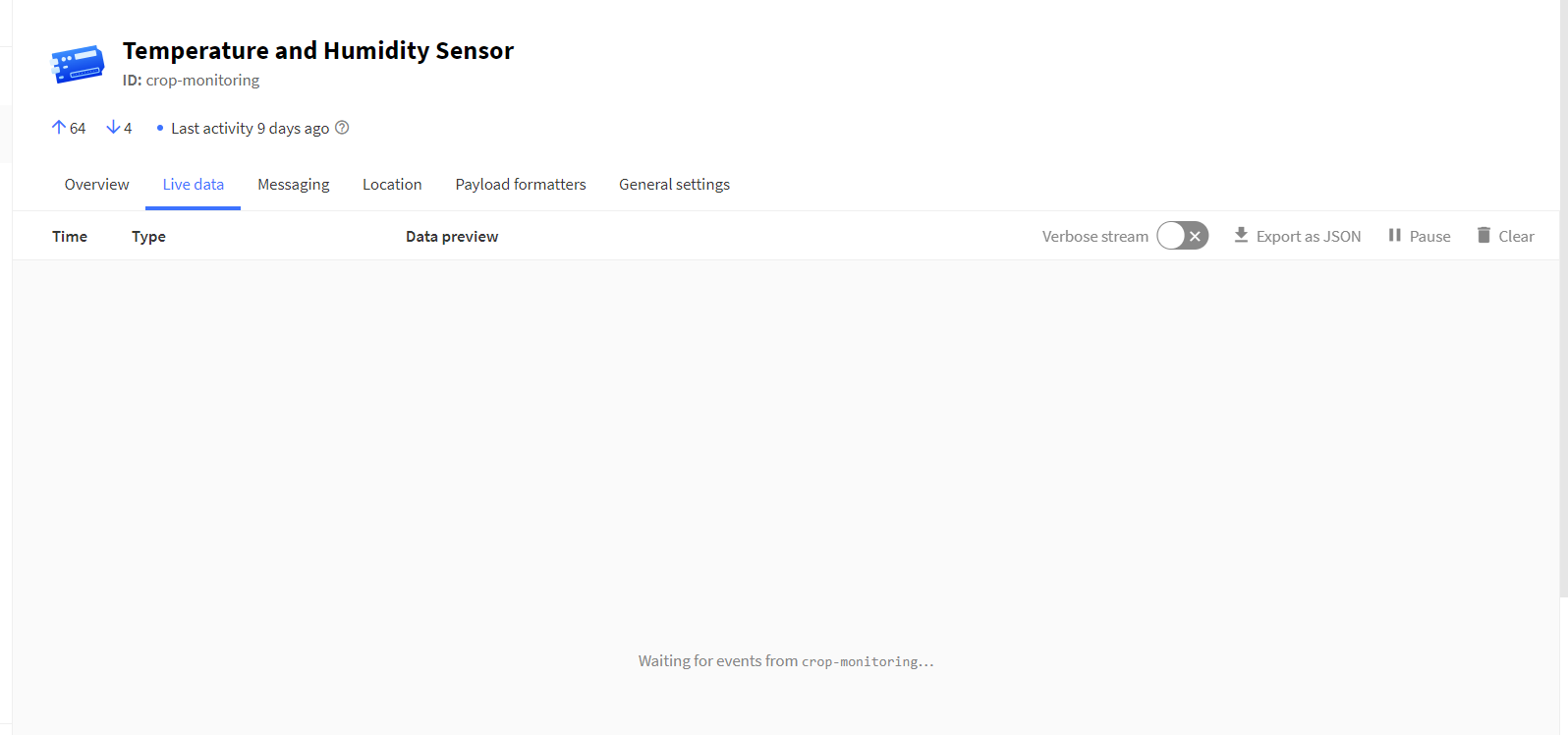Click the Clear trash can icon
Screen dimensions: 1568x735
(x=1484, y=236)
